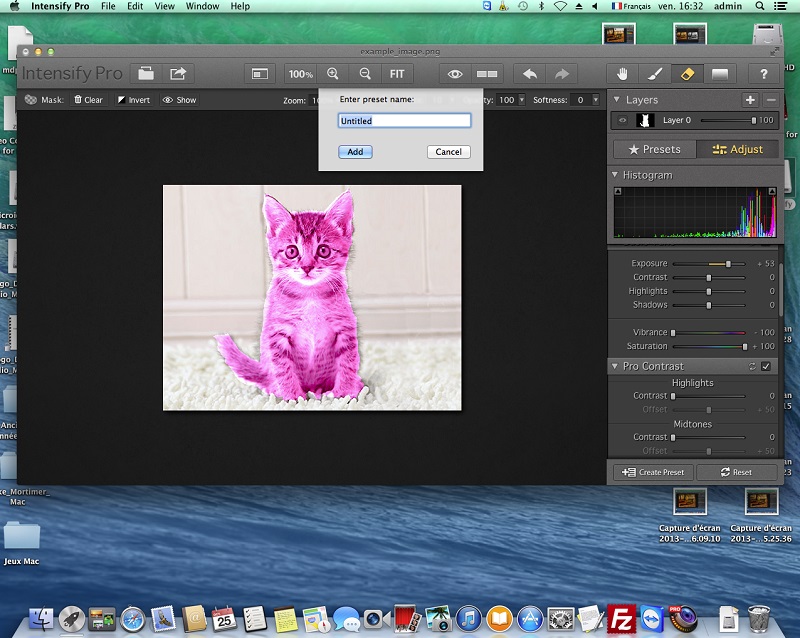
Task: Collapse the Histogram section
Action: tap(616, 175)
